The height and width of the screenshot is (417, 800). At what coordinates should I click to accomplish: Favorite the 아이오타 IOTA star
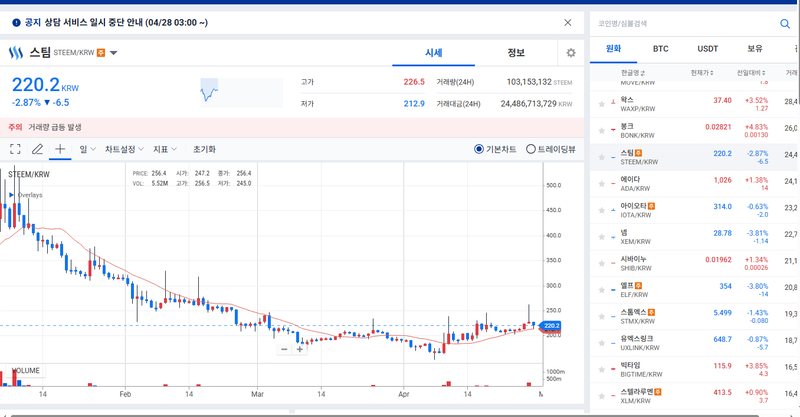pyautogui.click(x=602, y=210)
